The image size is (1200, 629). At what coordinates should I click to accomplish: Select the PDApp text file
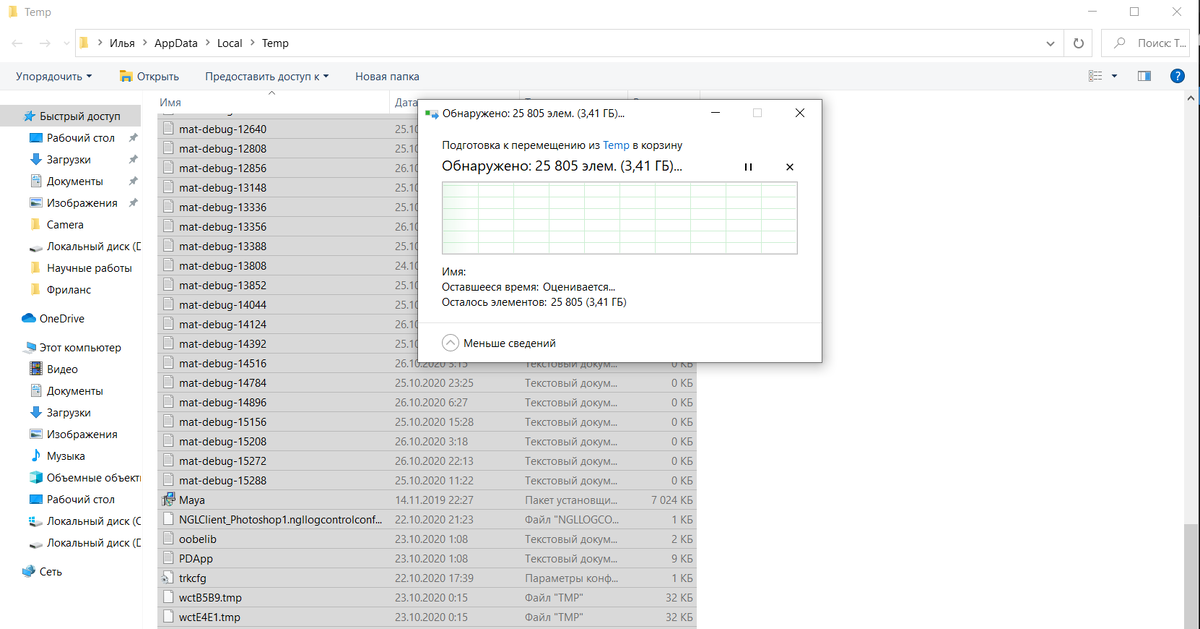(x=427, y=558)
